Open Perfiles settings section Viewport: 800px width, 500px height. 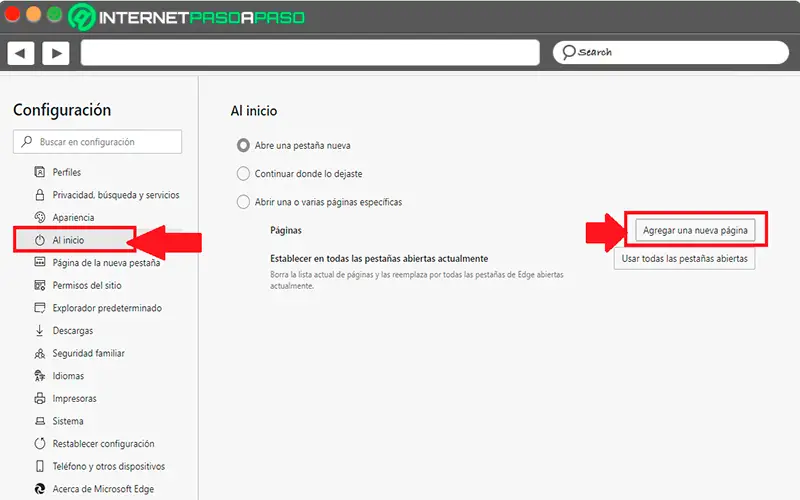[66, 172]
